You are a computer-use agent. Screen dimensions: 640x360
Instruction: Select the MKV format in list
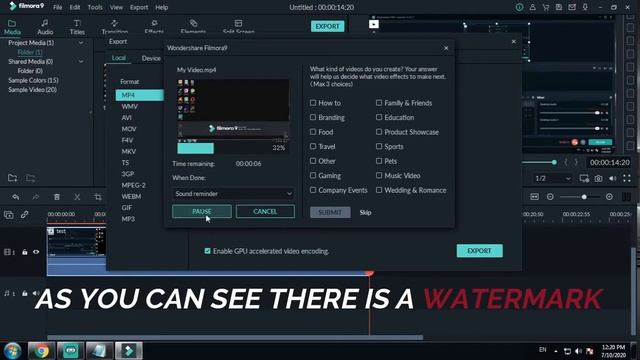129,151
